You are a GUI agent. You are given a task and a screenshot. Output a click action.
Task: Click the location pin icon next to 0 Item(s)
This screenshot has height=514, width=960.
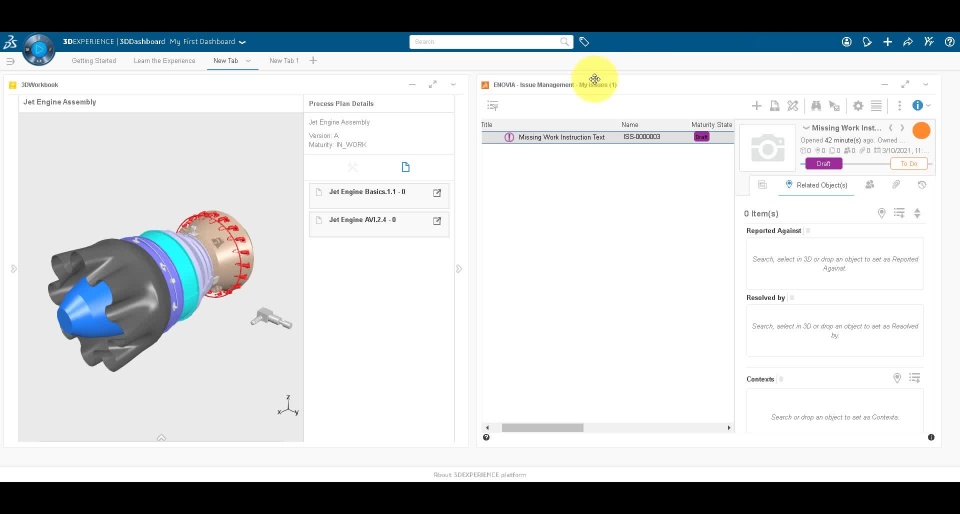coord(882,213)
